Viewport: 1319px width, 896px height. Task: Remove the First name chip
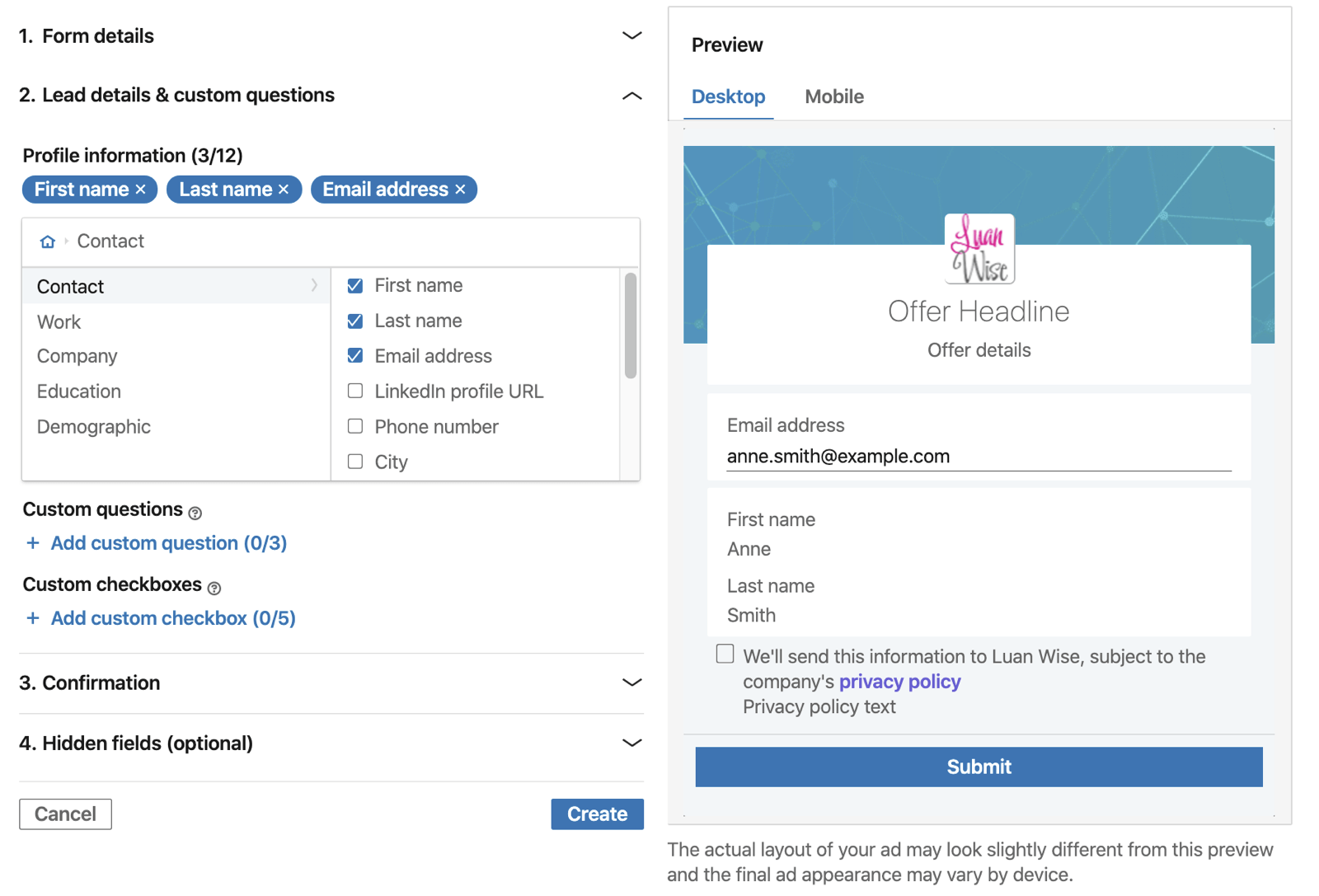141,190
